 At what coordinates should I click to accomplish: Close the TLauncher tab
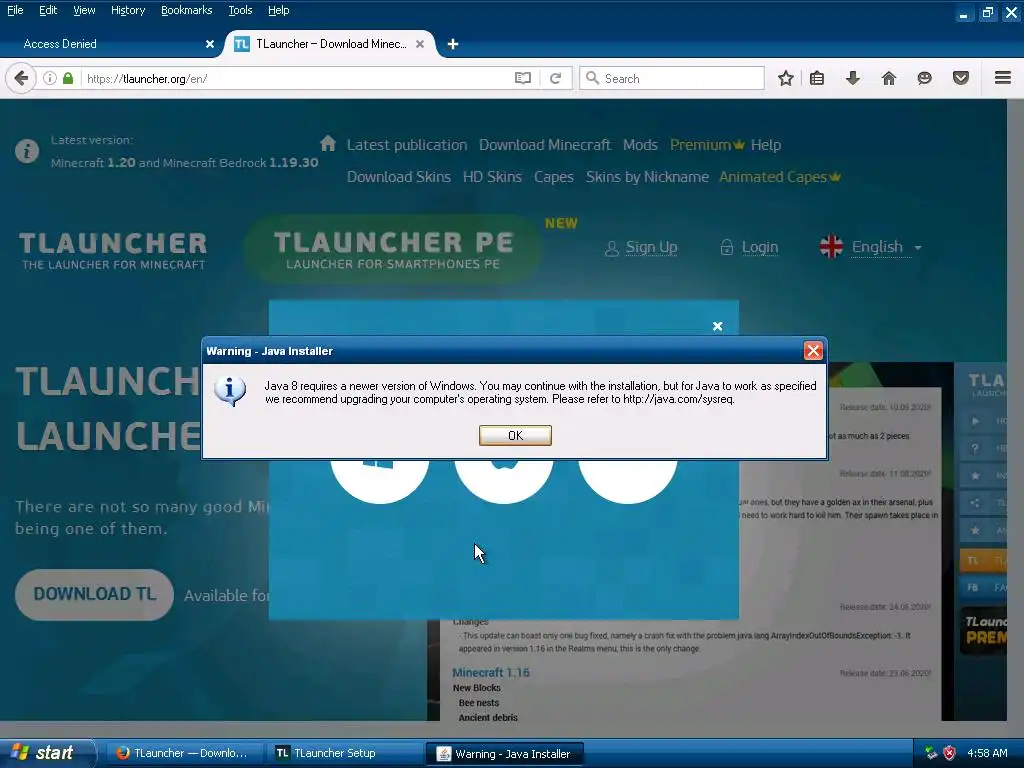coord(420,44)
